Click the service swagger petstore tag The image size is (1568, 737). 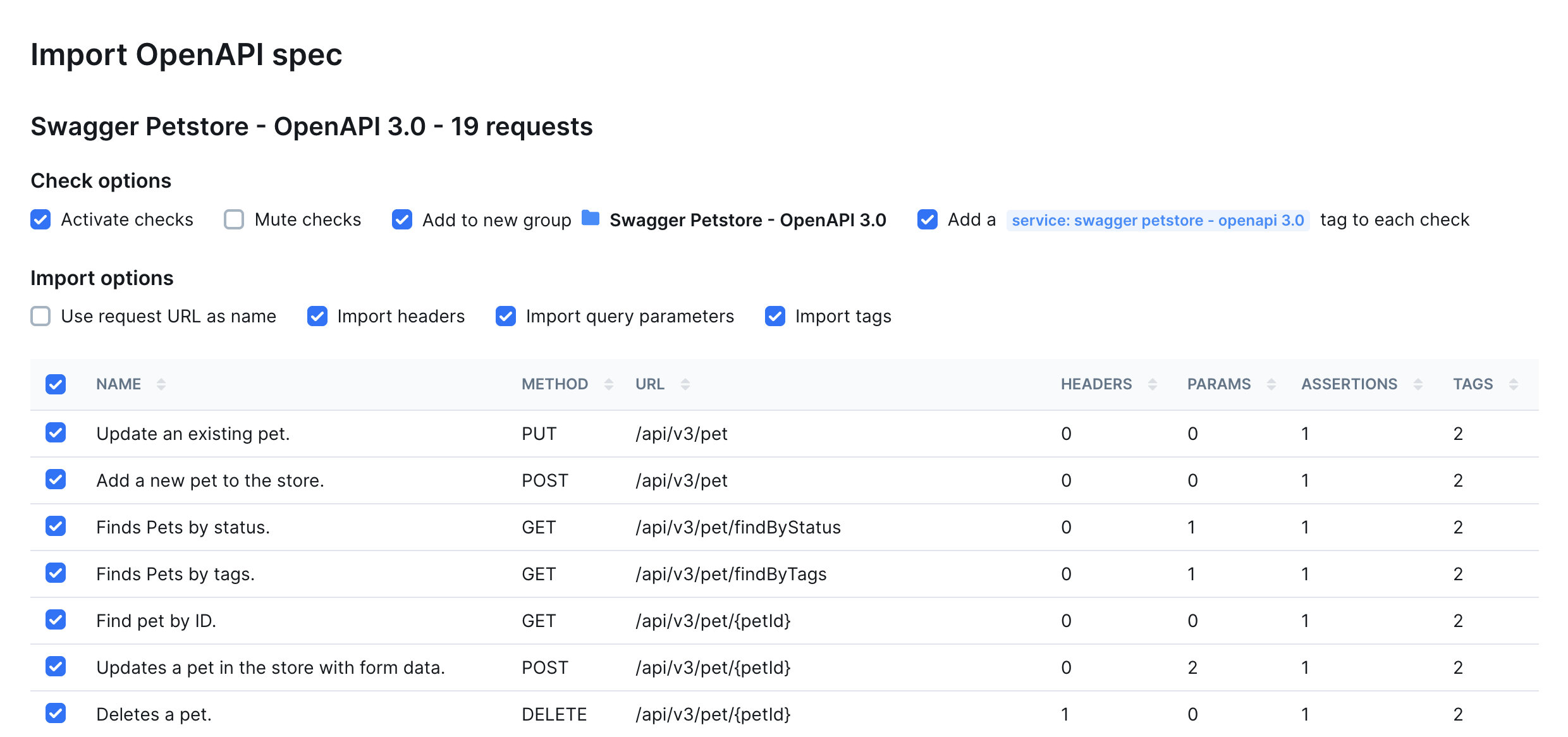[x=1158, y=220]
